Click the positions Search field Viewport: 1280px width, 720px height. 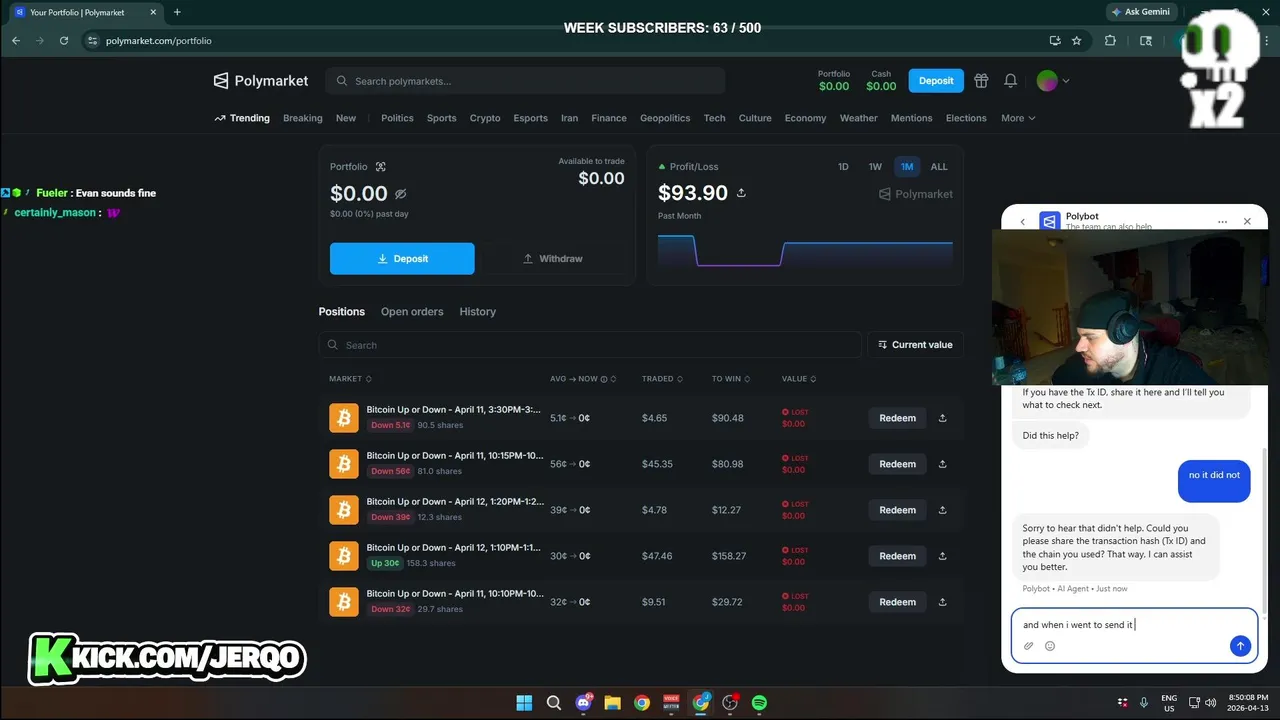click(x=590, y=345)
